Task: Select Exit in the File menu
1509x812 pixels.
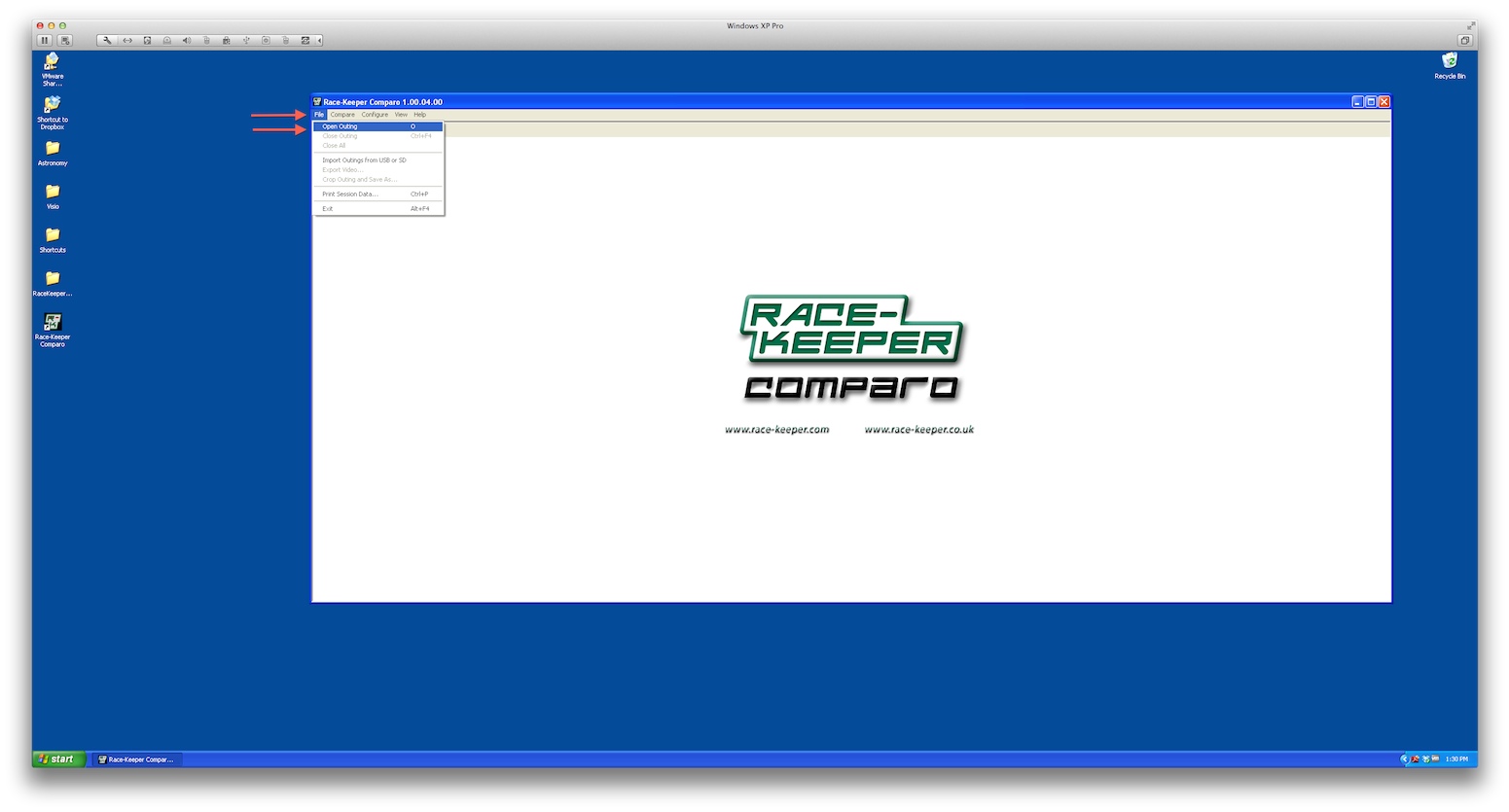Action: pyautogui.click(x=377, y=209)
